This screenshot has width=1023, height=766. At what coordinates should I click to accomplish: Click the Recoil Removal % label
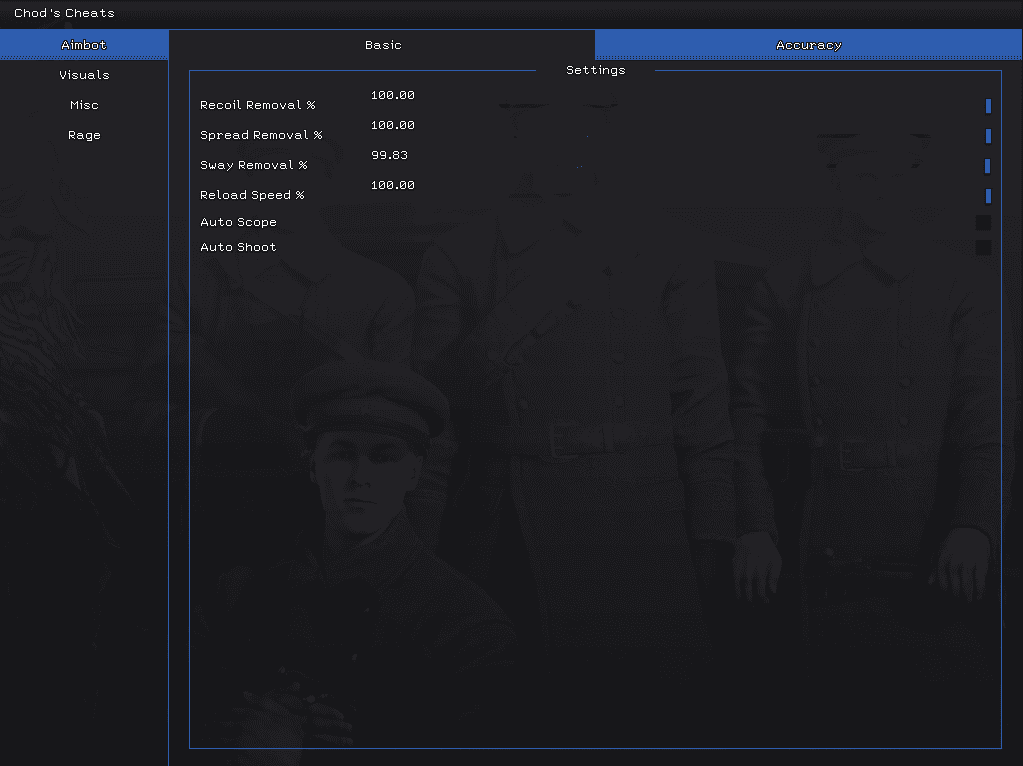[258, 105]
